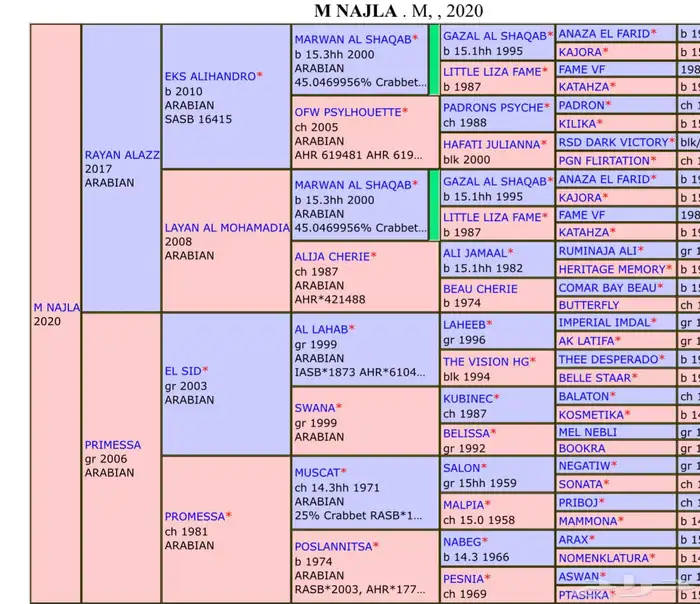The image size is (700, 604).
Task: Click HAFATI JULIANNA in the pedigree
Action: pyautogui.click(x=491, y=144)
